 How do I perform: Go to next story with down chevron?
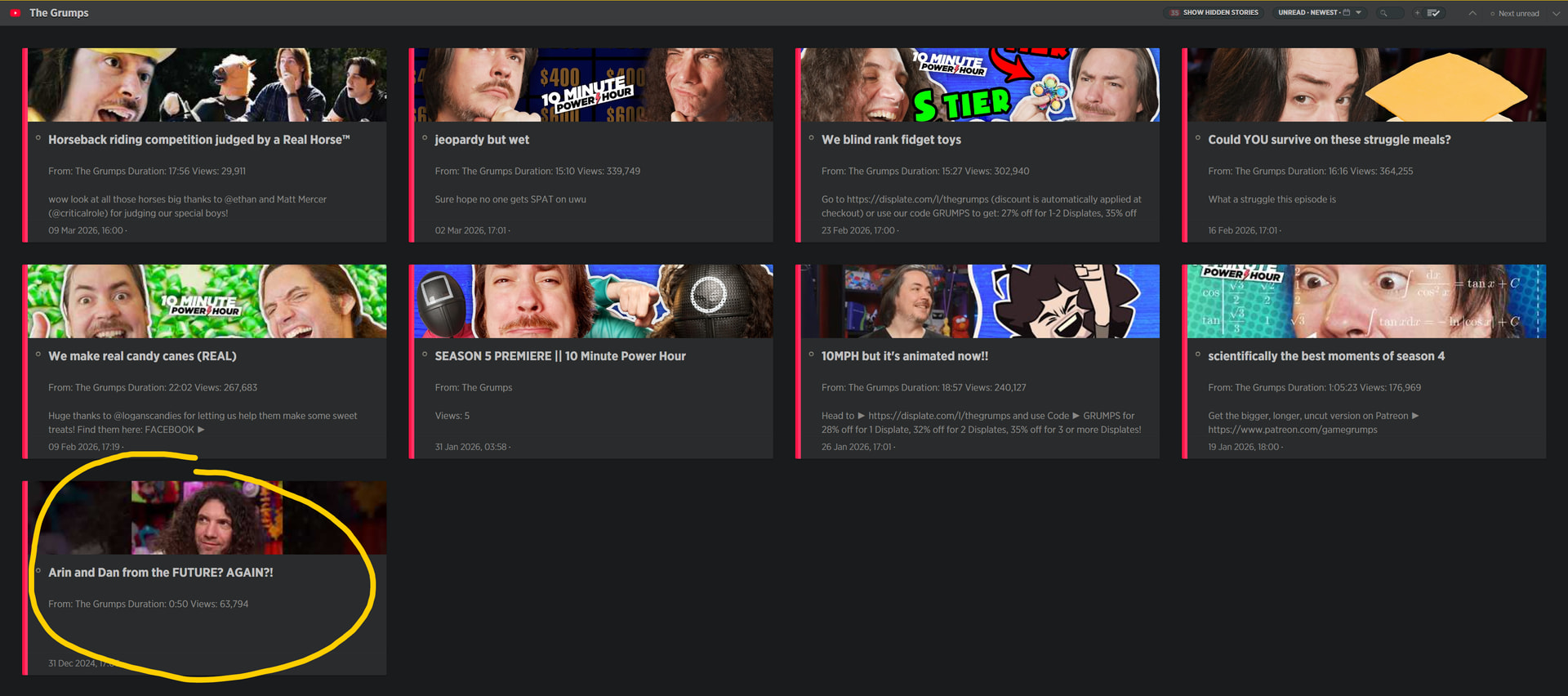pyautogui.click(x=1555, y=13)
